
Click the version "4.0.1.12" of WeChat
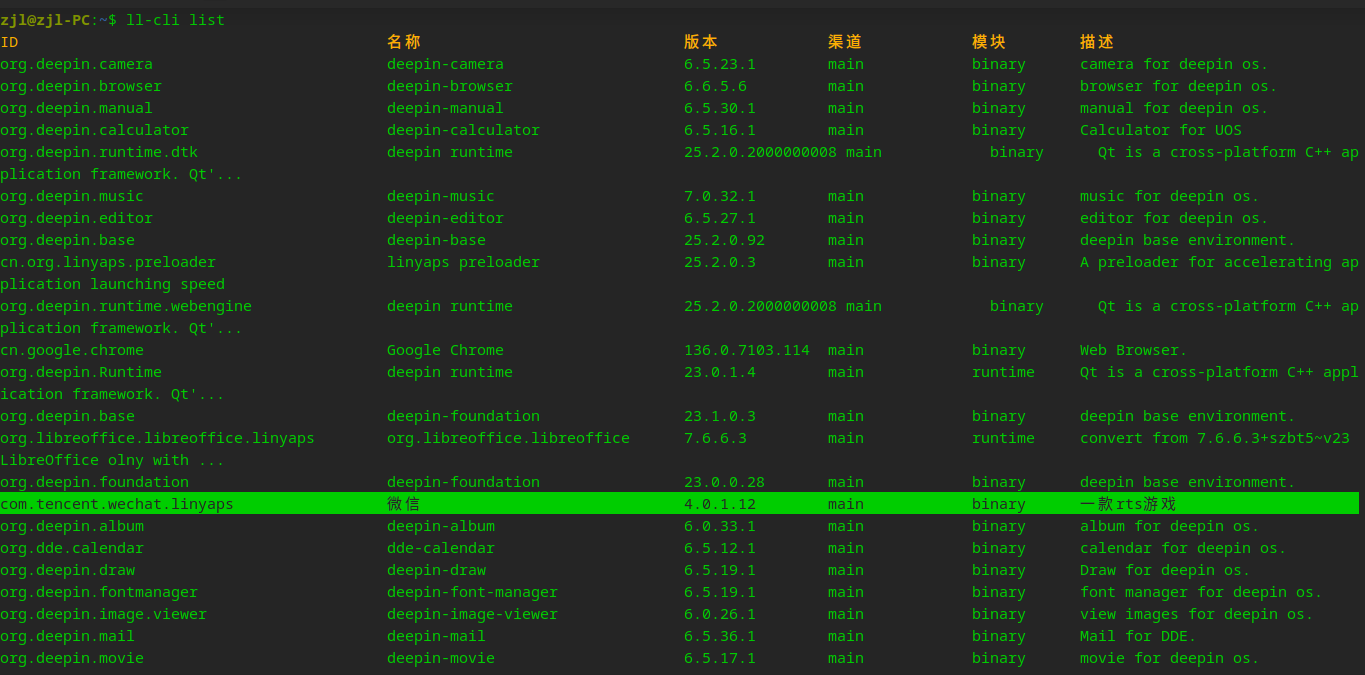pos(720,504)
